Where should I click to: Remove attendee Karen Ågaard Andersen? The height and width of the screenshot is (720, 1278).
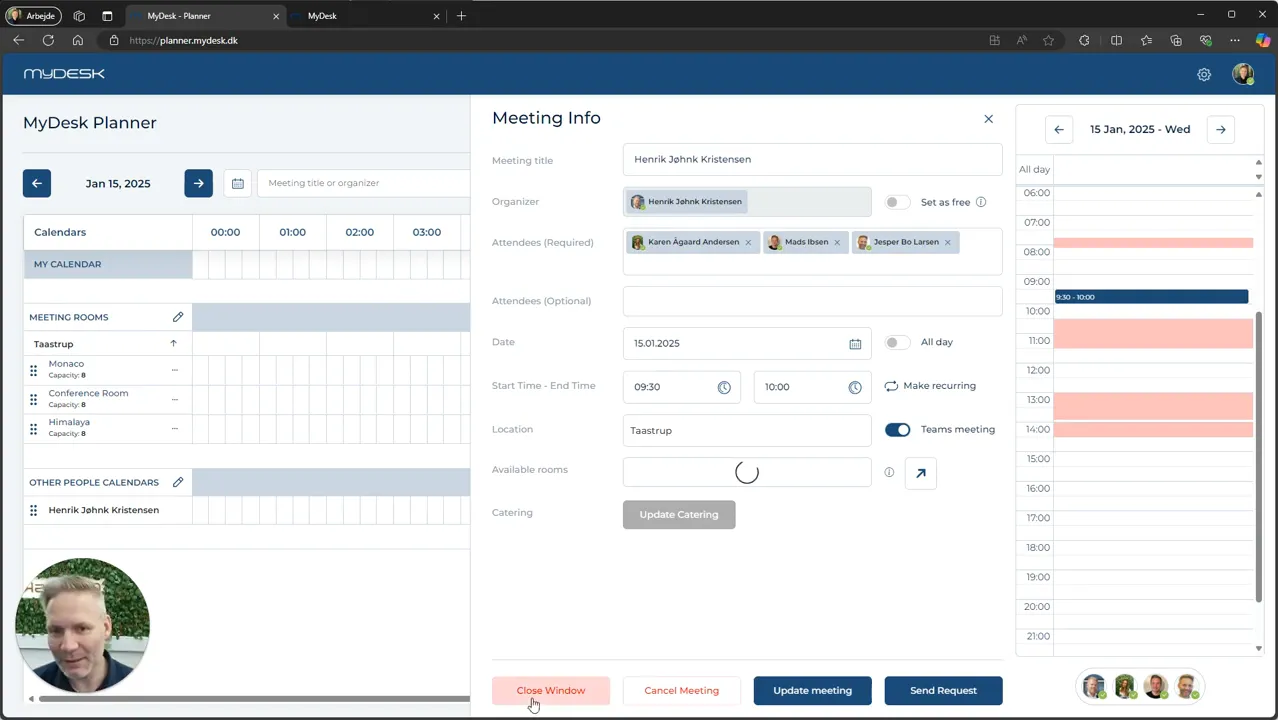[x=748, y=242]
